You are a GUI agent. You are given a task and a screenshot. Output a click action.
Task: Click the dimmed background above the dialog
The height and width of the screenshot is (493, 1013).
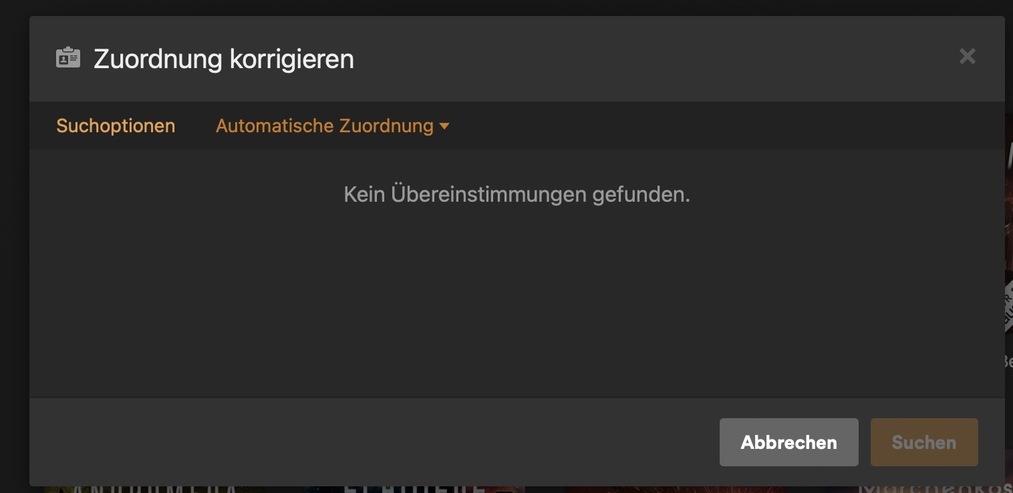(506, 8)
